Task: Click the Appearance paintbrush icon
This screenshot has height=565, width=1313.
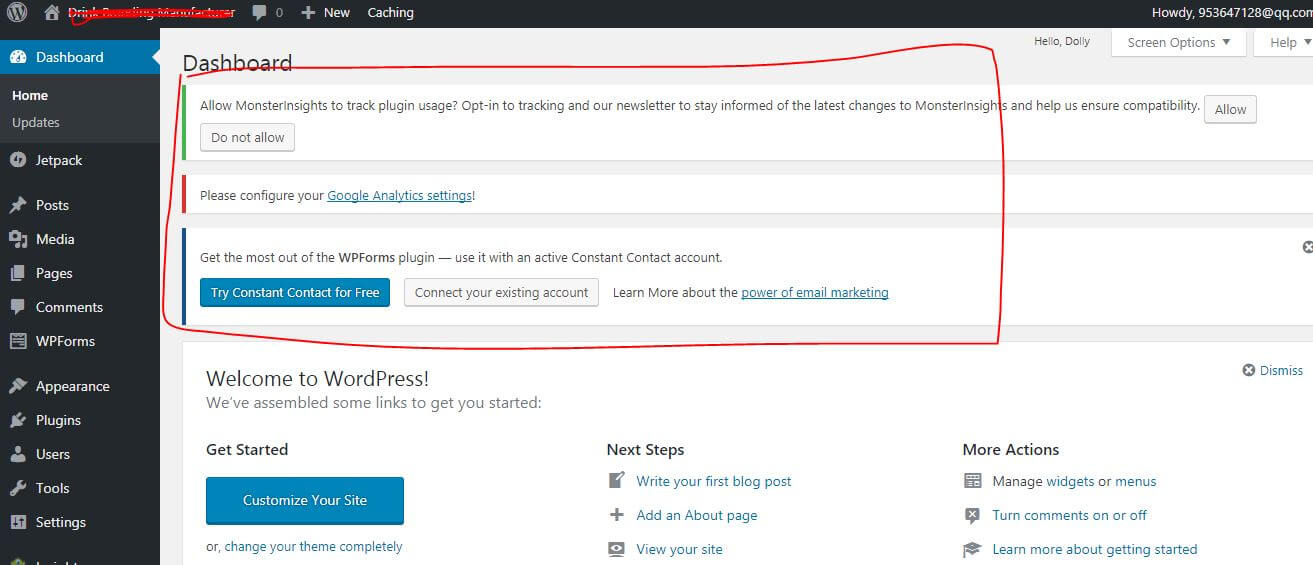Action: (x=18, y=386)
